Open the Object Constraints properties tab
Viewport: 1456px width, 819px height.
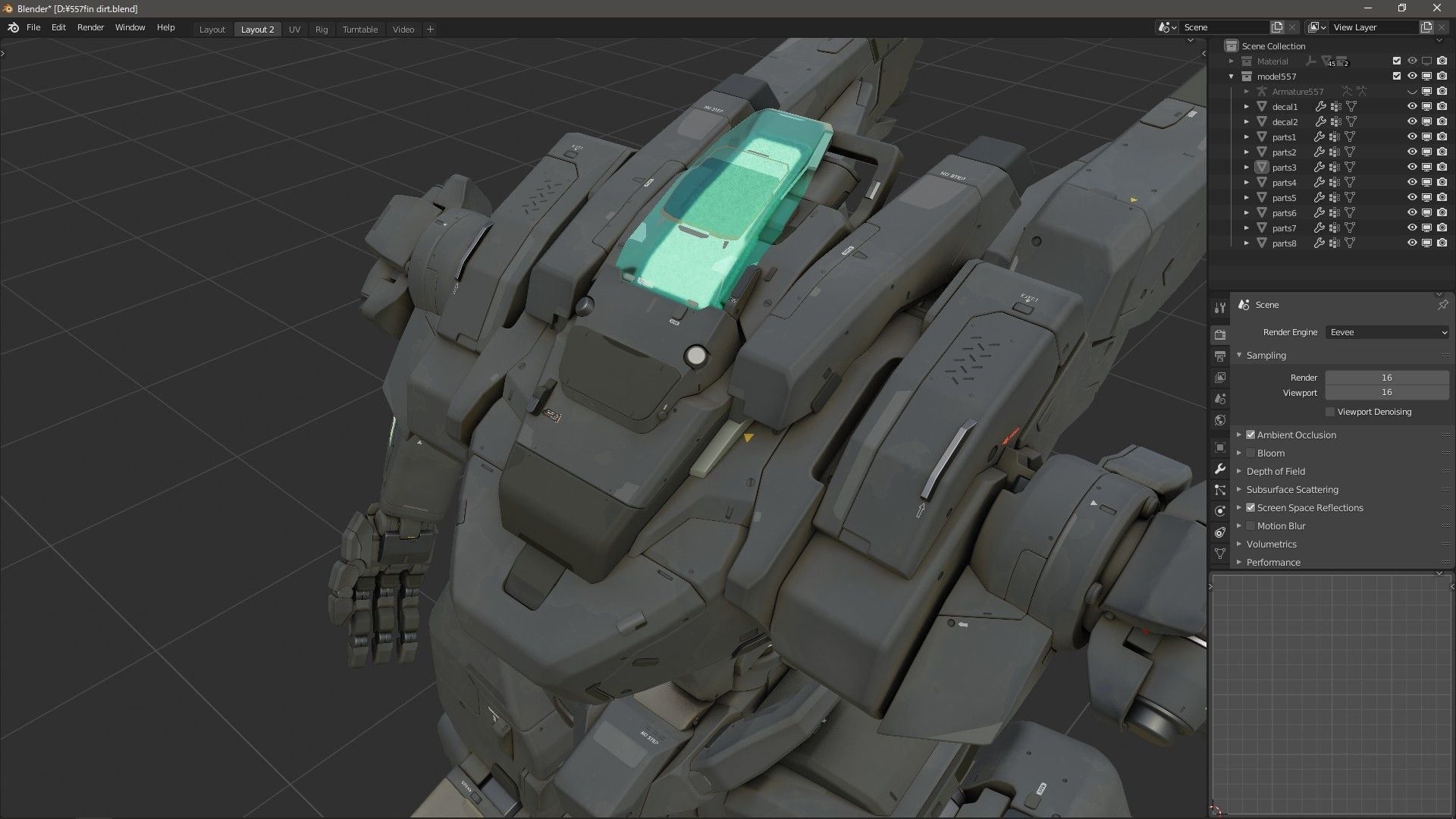coord(1219,532)
